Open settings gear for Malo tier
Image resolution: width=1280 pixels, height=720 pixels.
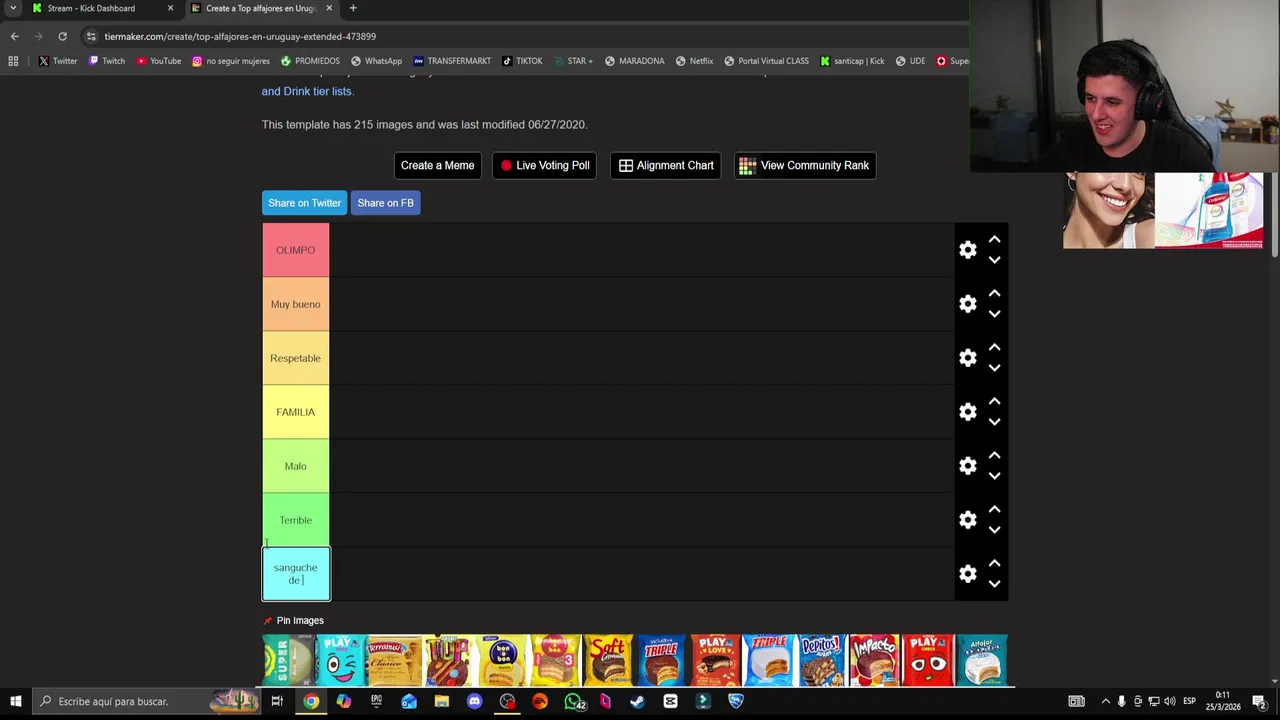coord(967,466)
